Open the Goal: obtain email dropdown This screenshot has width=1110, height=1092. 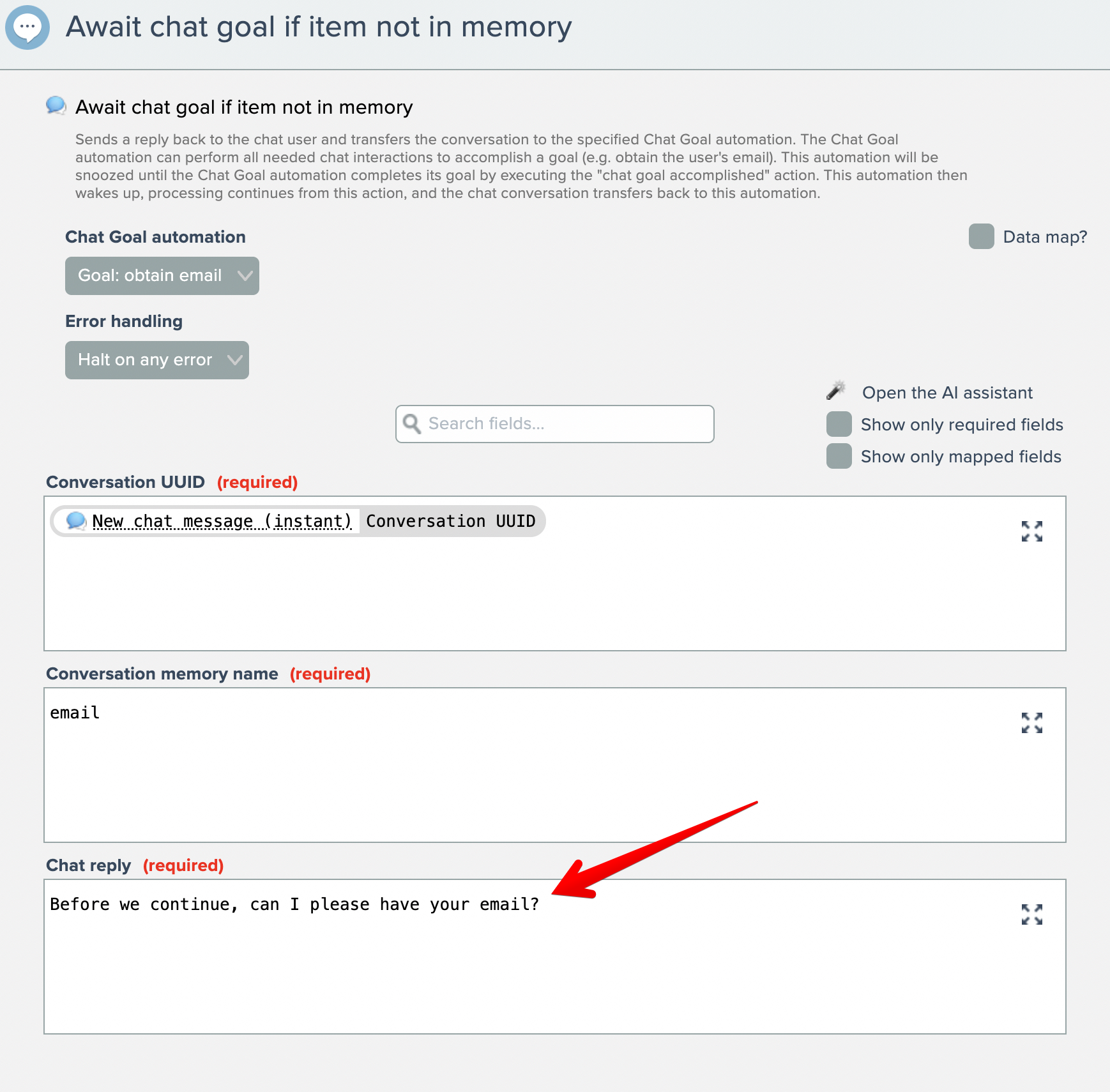coord(162,276)
